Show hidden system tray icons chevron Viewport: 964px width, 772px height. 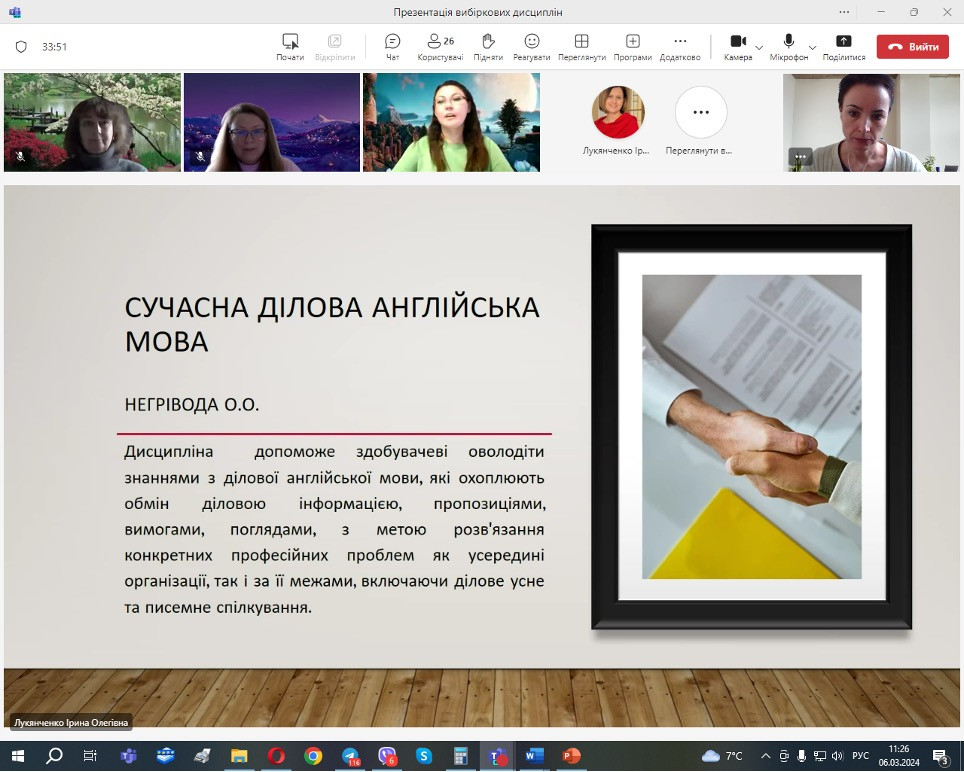point(766,756)
